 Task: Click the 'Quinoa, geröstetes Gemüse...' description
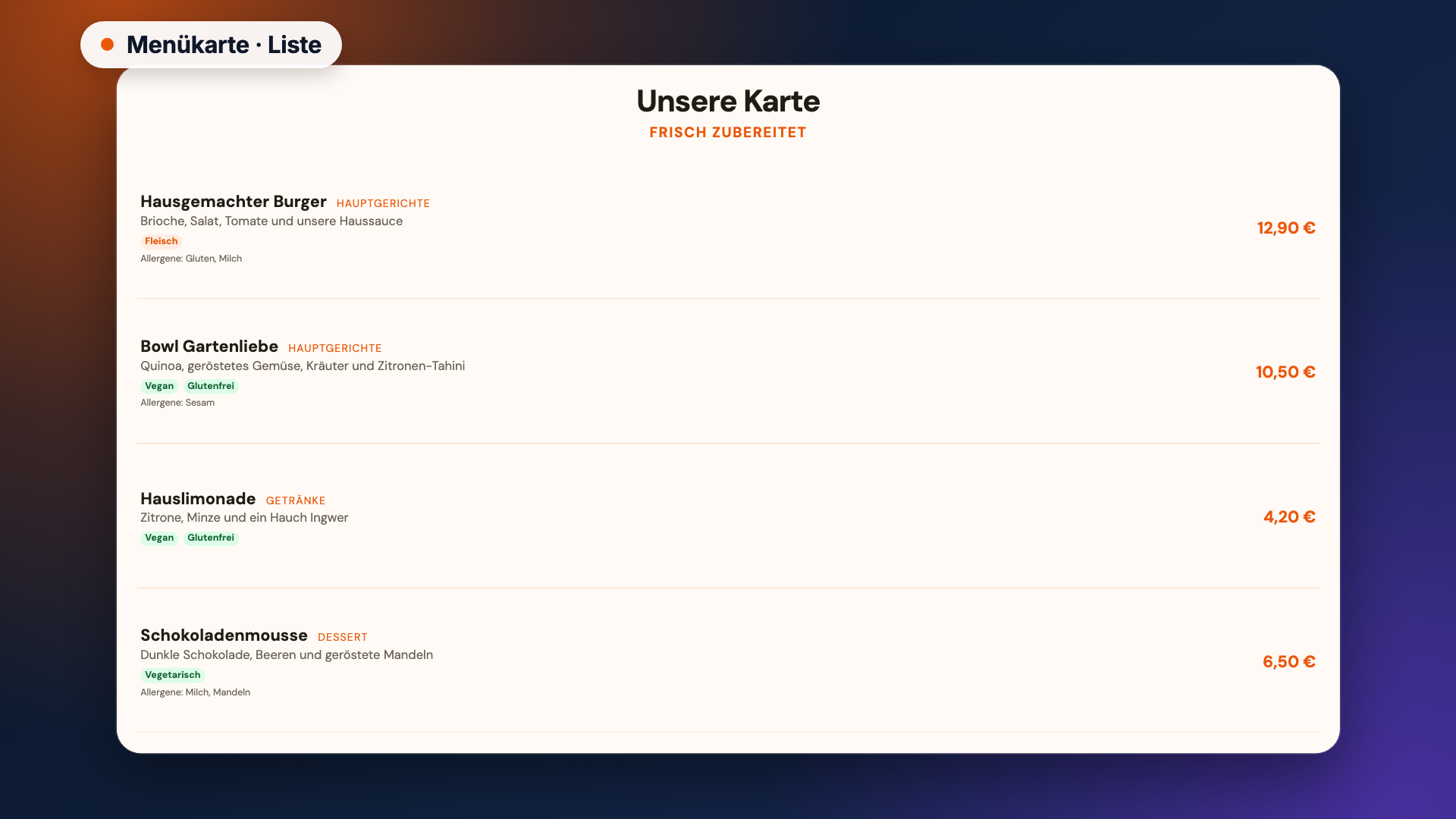coord(303,366)
